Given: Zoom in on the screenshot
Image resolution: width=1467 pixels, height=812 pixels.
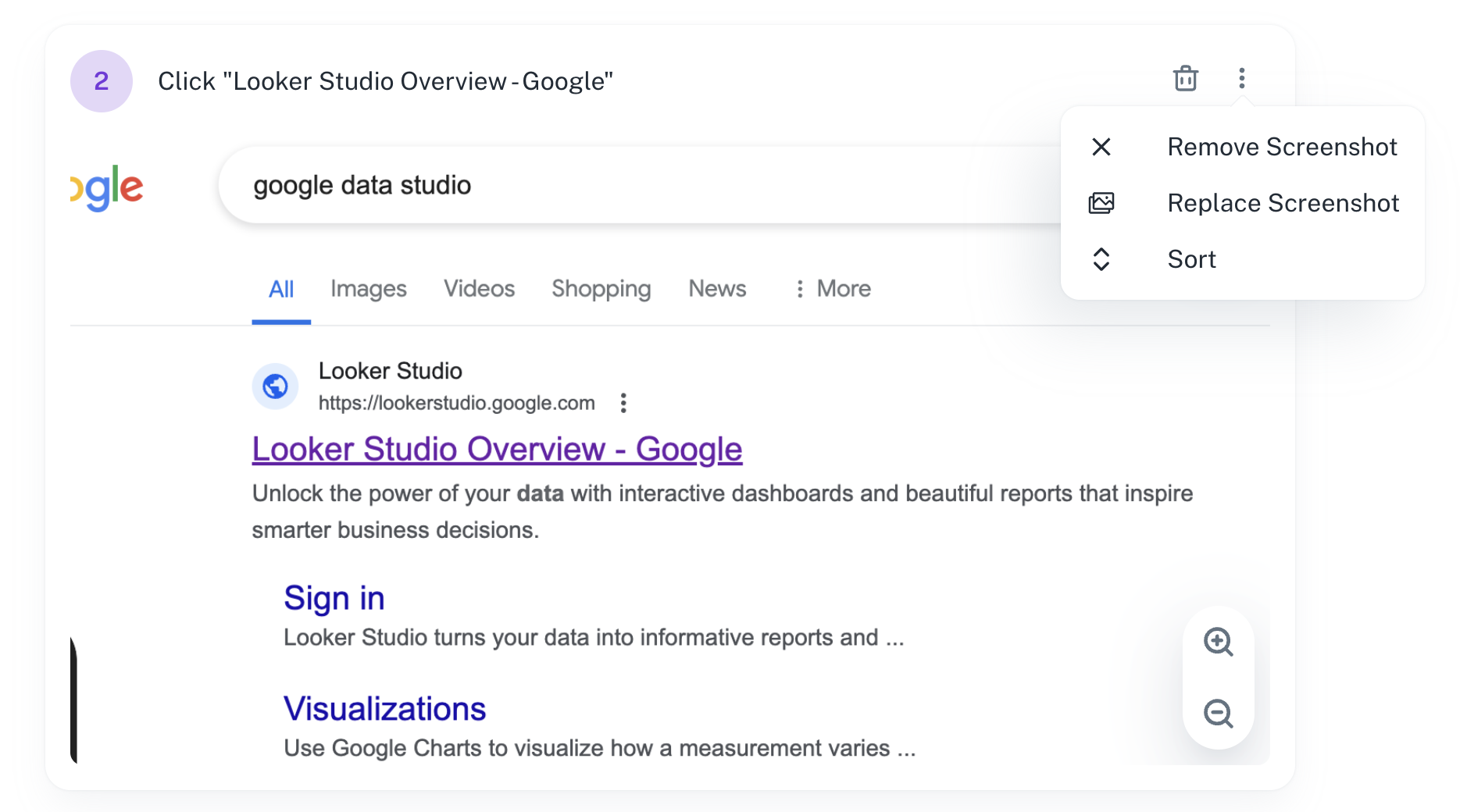Looking at the screenshot, I should pyautogui.click(x=1218, y=642).
